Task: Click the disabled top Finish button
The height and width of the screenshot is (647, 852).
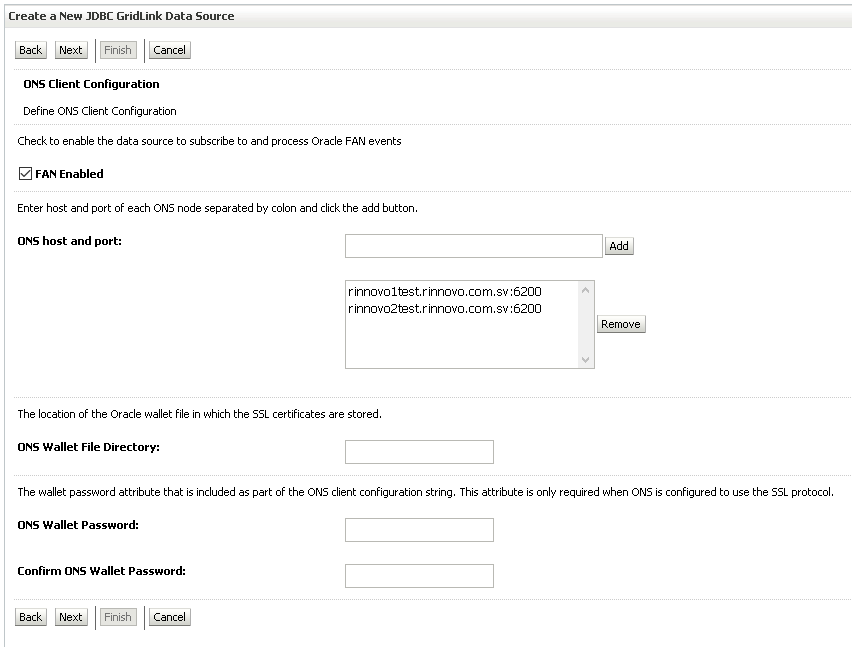Action: (118, 50)
